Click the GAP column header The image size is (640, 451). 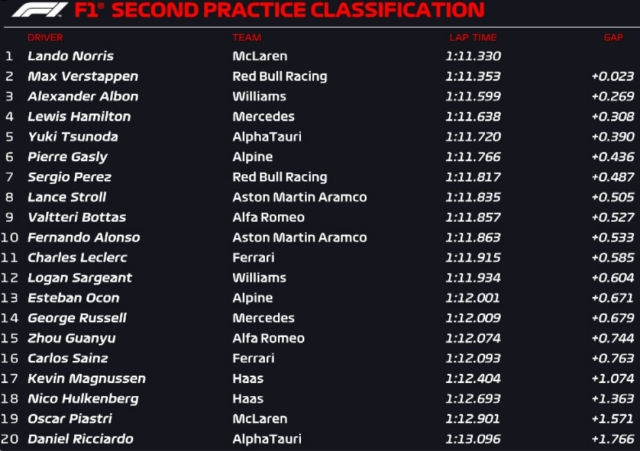click(612, 37)
